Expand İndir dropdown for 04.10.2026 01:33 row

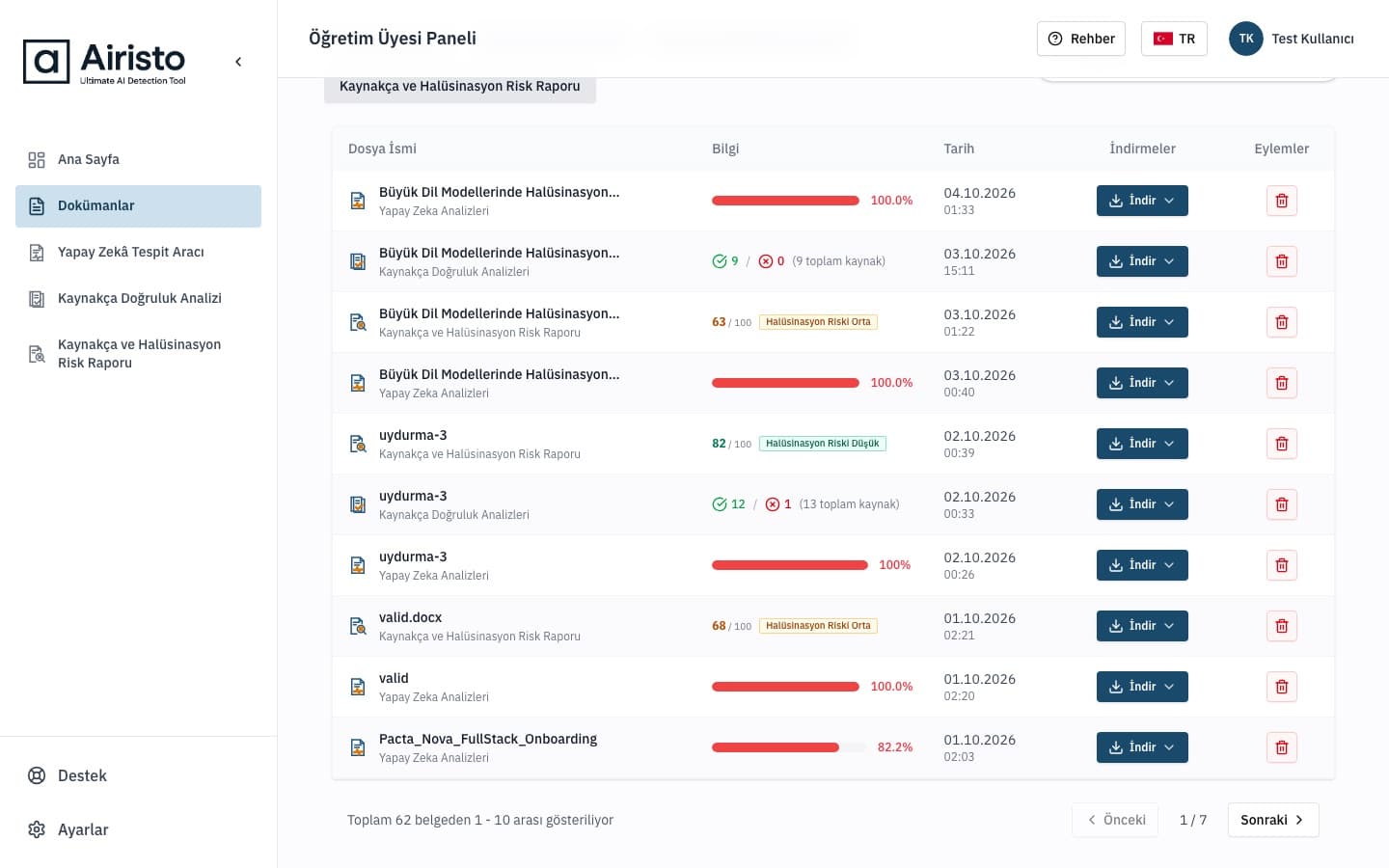coord(1142,201)
